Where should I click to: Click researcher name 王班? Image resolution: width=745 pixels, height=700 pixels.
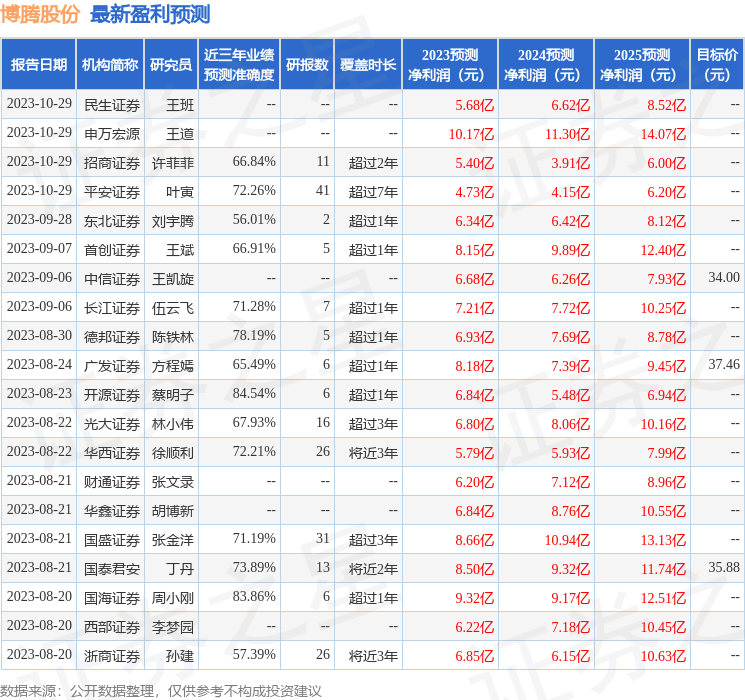[180, 105]
